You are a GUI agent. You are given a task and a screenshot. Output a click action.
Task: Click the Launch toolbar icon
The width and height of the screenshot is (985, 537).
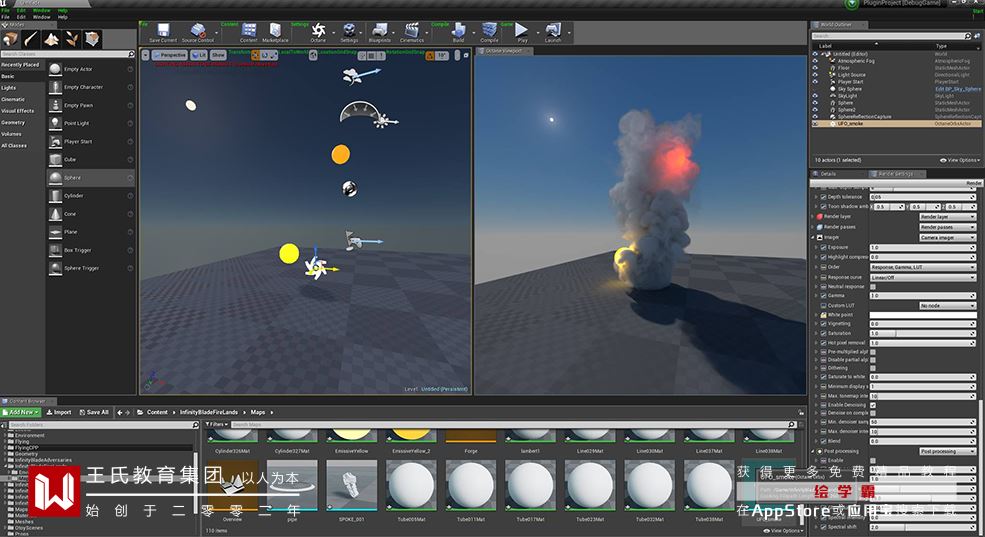pos(553,32)
